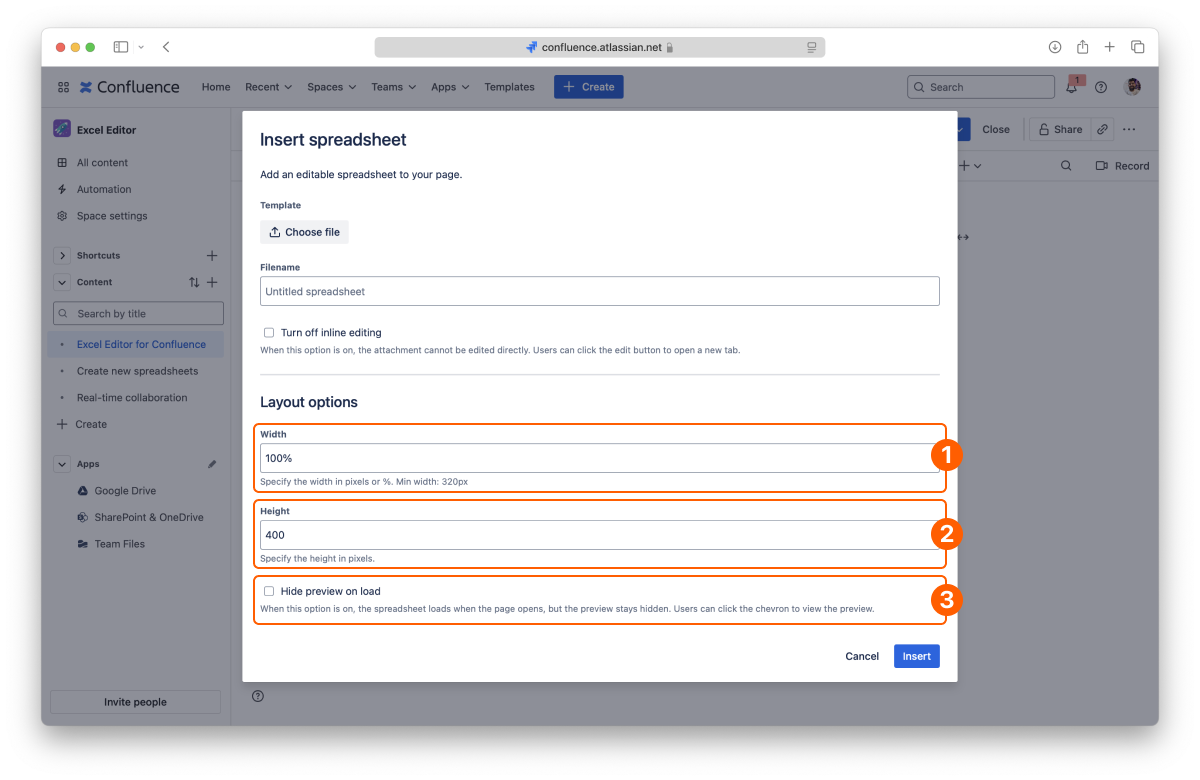Click the Excel Editor space icon
1200x780 pixels.
pos(62,129)
